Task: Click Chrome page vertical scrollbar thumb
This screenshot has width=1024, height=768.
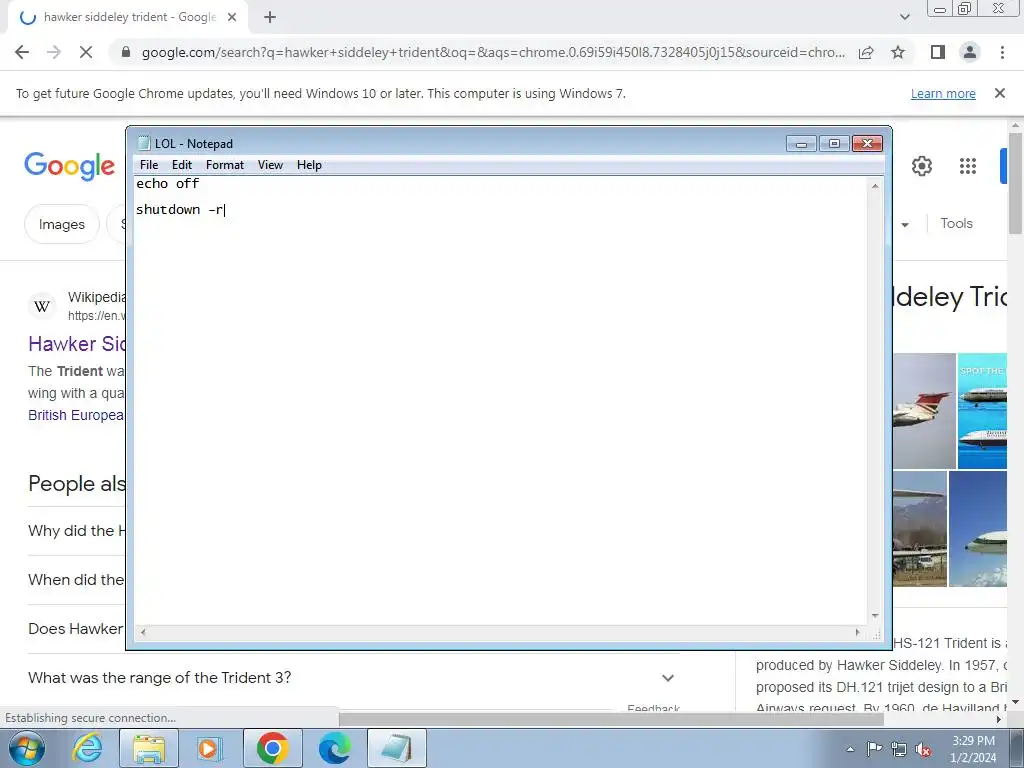Action: 1015,183
